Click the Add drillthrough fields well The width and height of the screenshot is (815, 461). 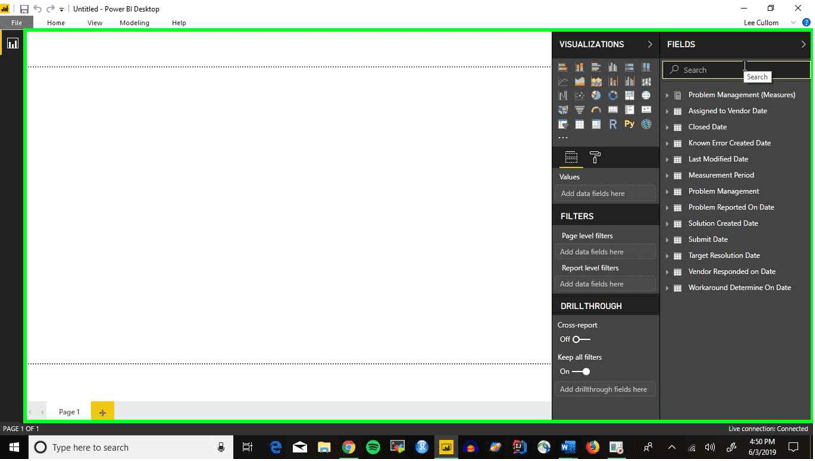606,389
